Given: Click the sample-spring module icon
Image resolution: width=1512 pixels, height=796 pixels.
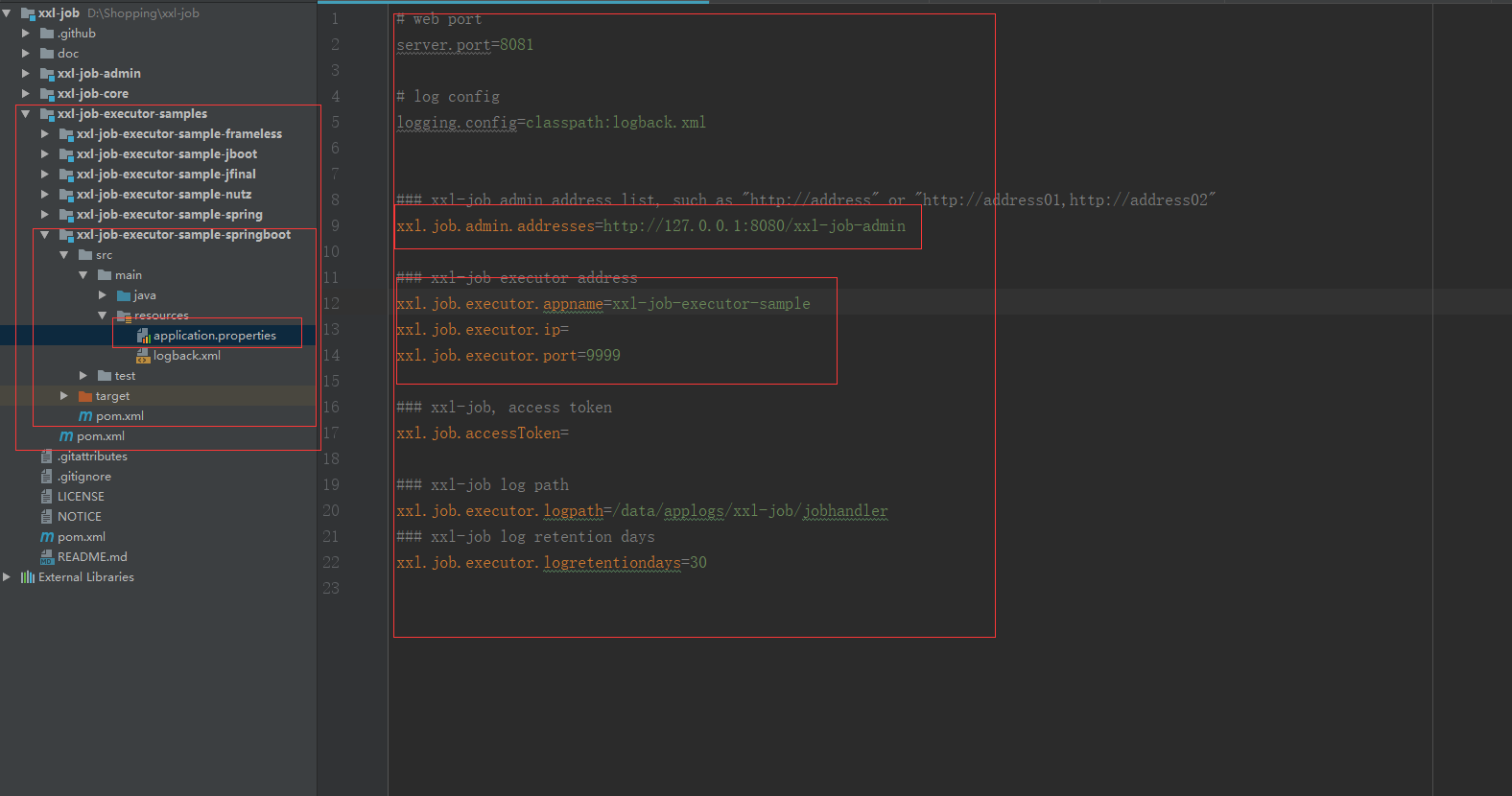Looking at the screenshot, I should (66, 215).
